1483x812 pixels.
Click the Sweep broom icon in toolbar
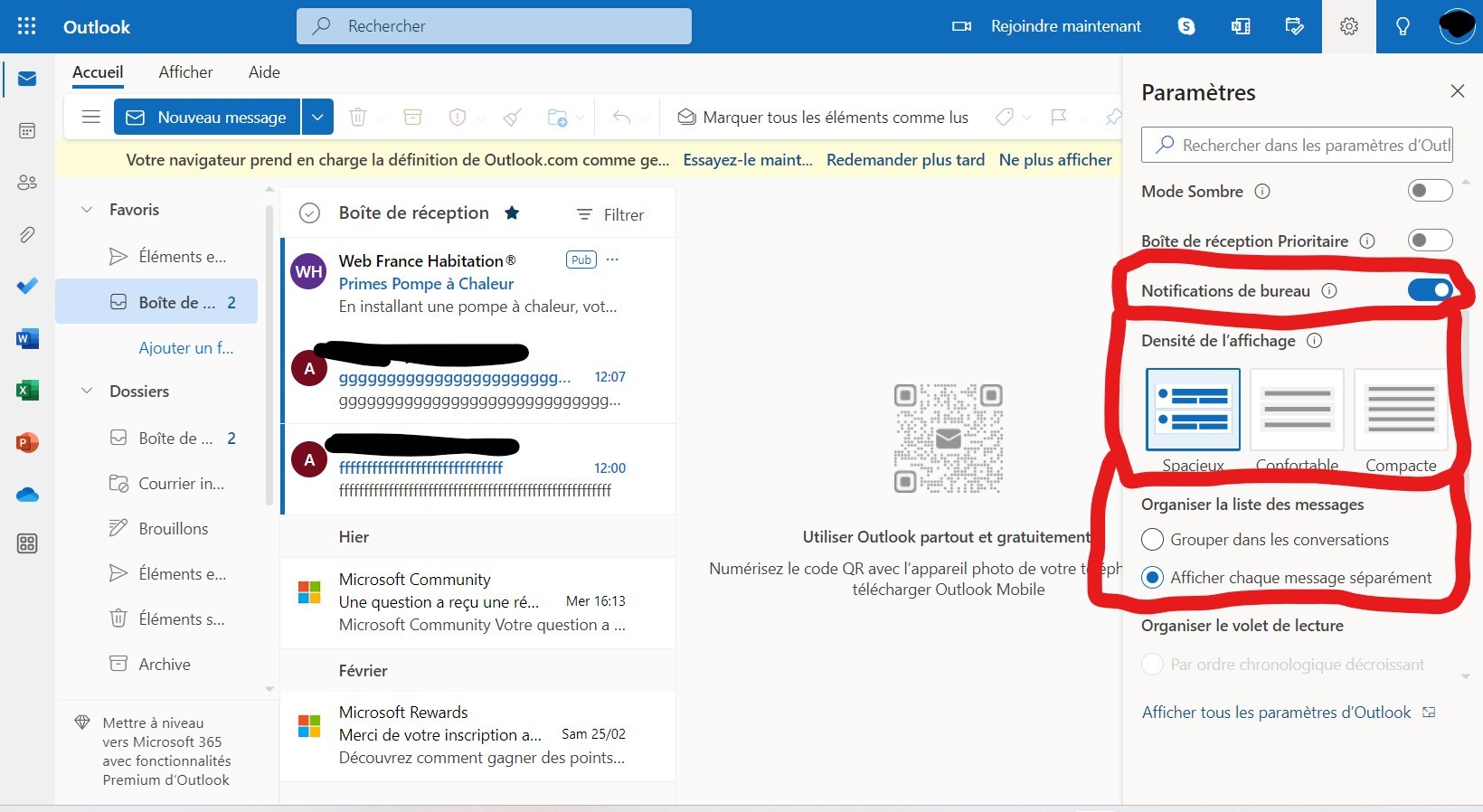pyautogui.click(x=513, y=118)
